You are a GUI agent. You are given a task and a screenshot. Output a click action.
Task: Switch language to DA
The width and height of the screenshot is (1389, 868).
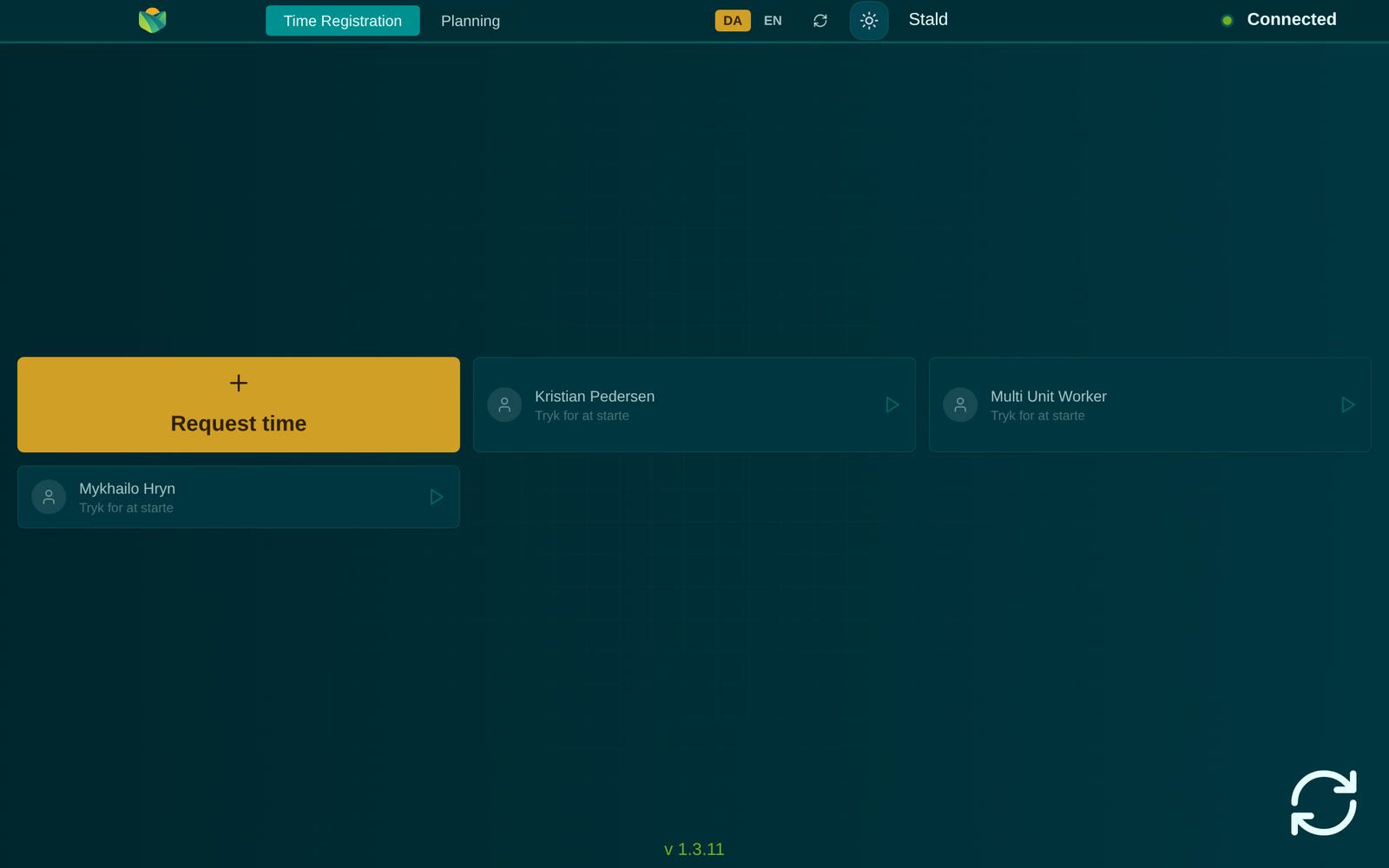tap(733, 21)
